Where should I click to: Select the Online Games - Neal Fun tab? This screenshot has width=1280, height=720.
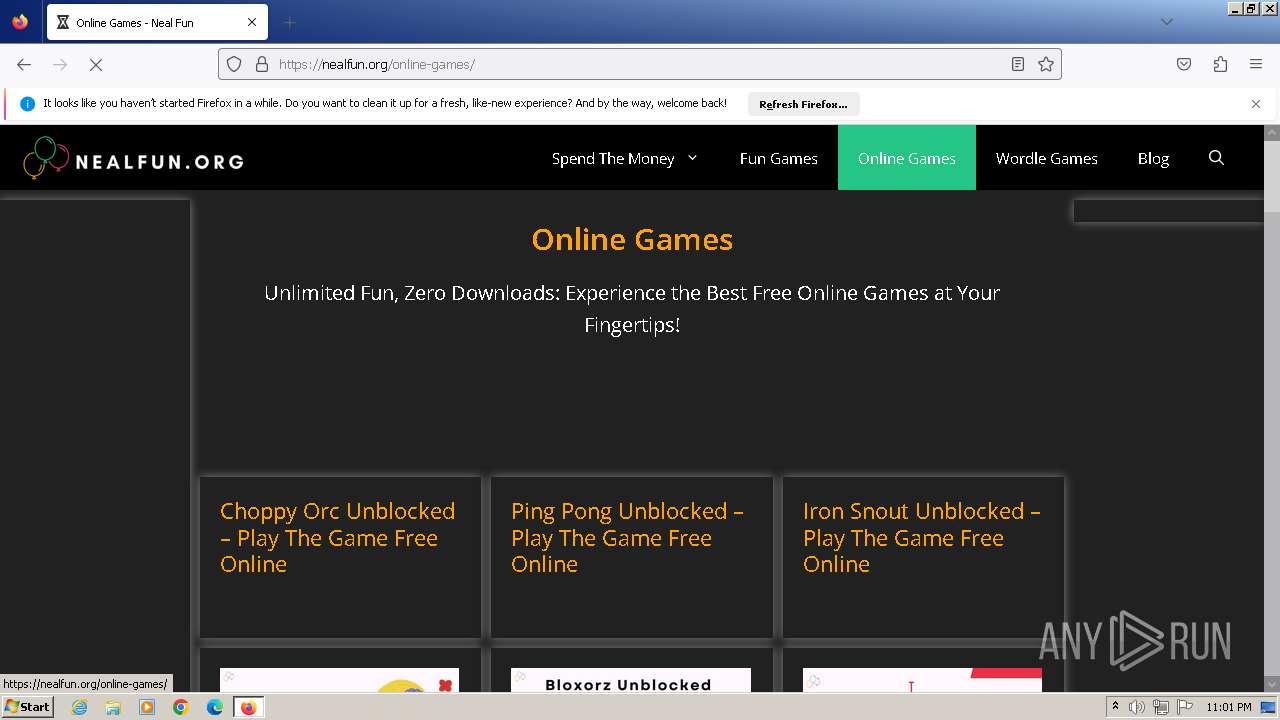(x=156, y=22)
